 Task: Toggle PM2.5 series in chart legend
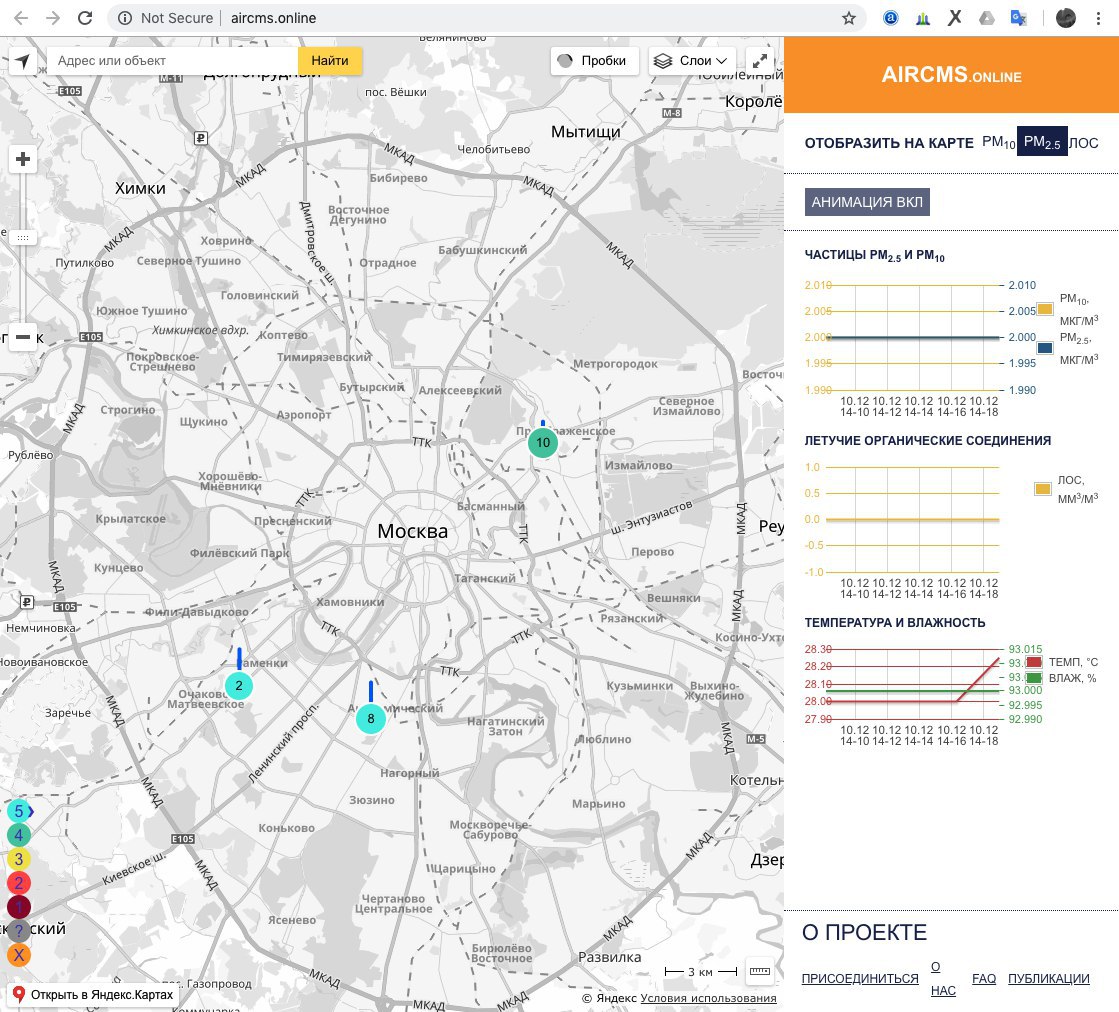tap(1045, 348)
